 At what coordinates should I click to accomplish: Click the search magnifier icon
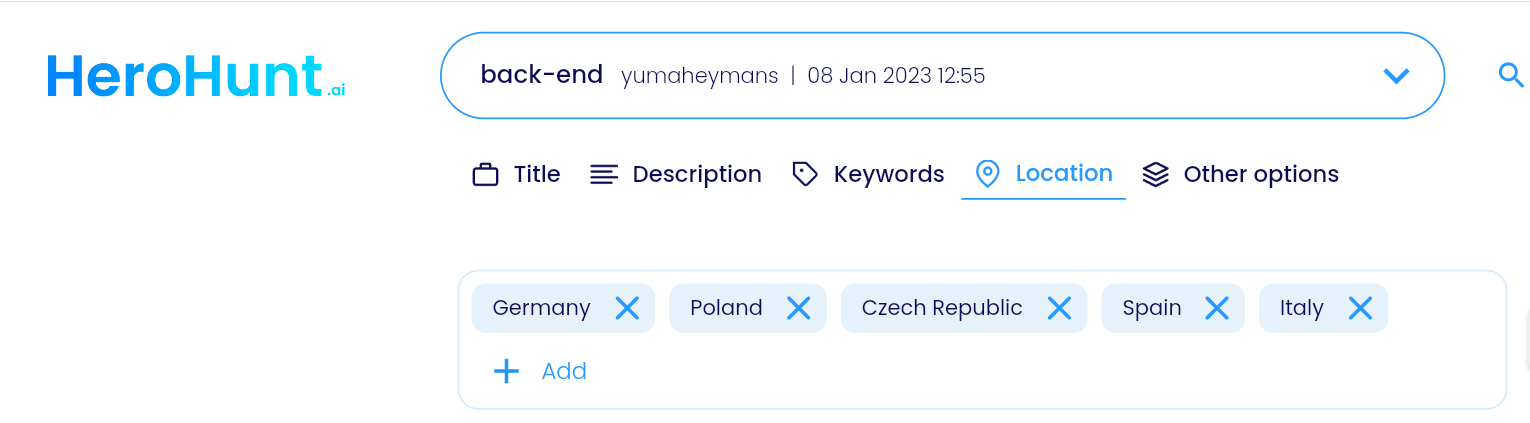coord(1510,75)
